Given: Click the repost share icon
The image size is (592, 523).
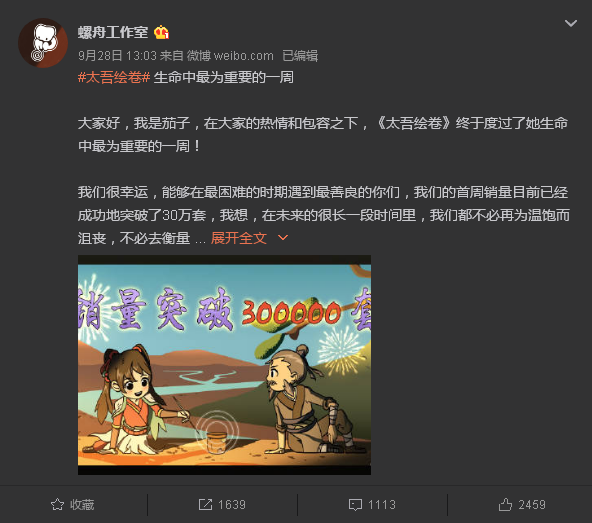Looking at the screenshot, I should pos(205,504).
